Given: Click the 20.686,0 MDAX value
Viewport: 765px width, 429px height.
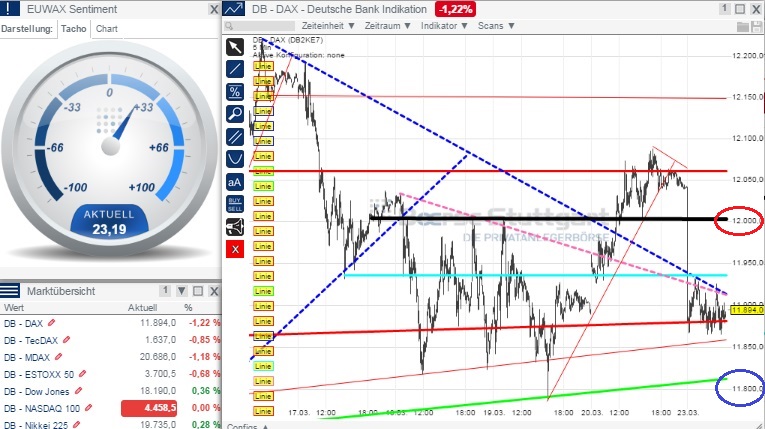Looking at the screenshot, I should click(x=157, y=357).
